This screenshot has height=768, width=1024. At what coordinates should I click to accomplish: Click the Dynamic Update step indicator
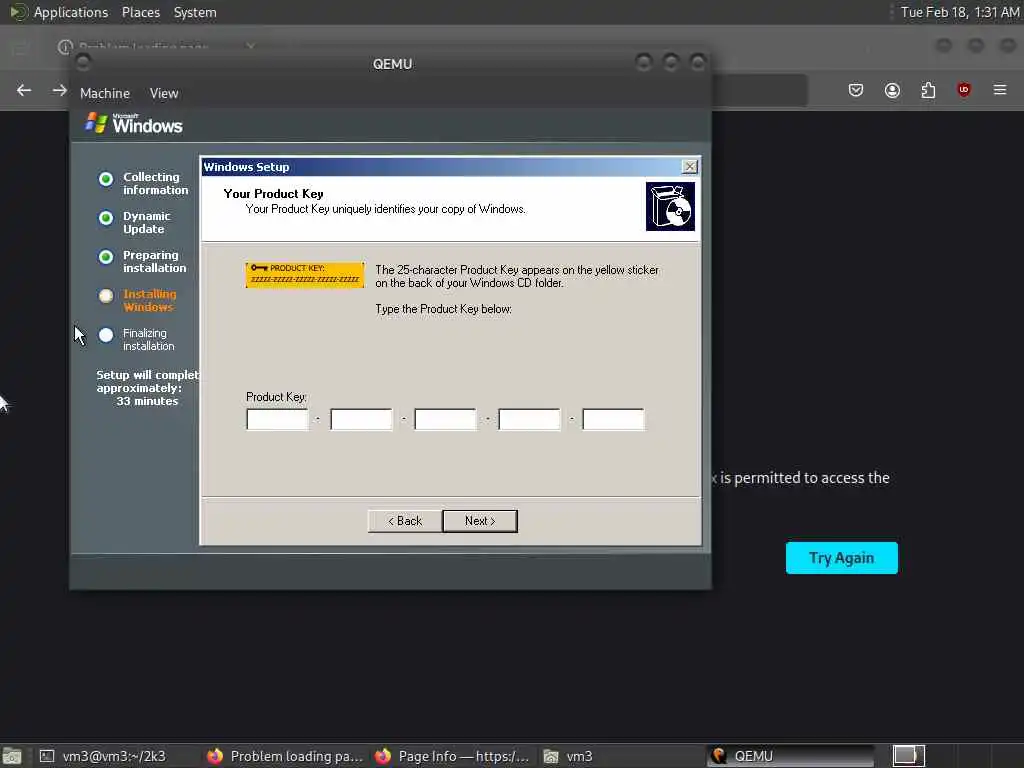106,218
